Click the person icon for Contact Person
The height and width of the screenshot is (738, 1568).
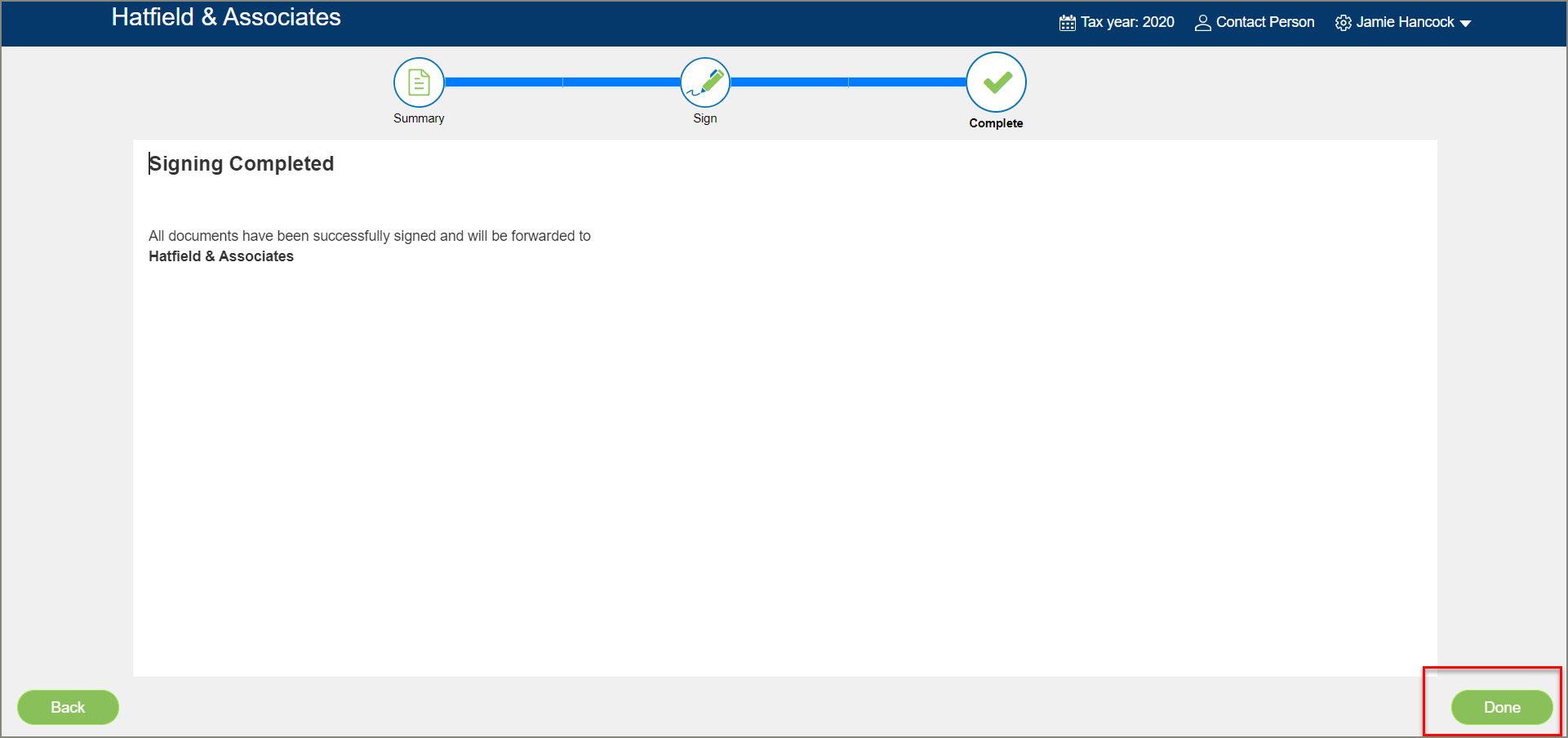[x=1202, y=23]
